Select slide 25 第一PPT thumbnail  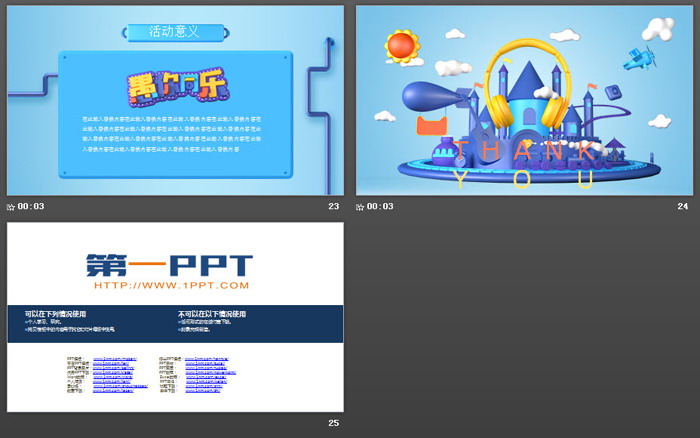[175, 317]
